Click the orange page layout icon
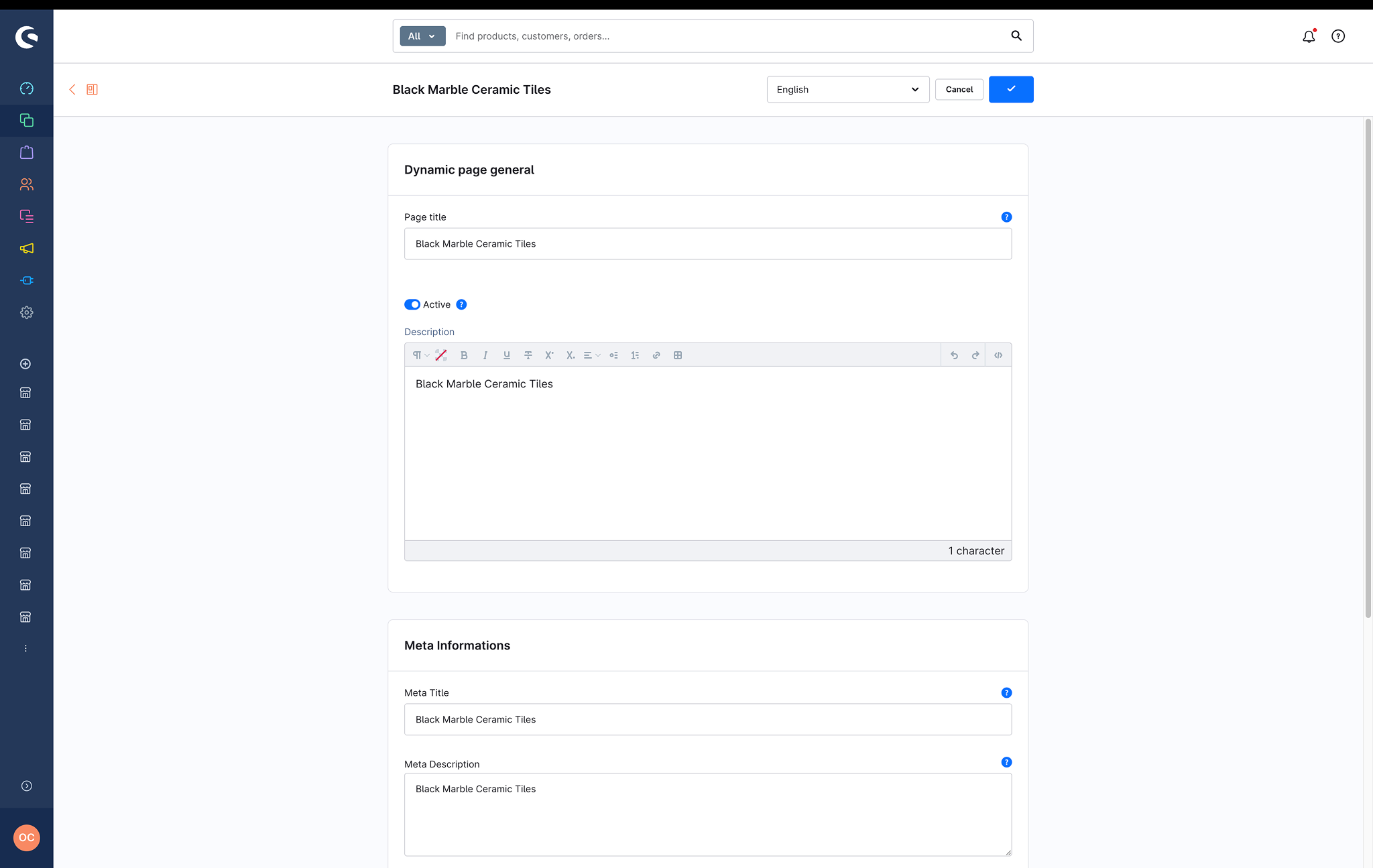 93,89
